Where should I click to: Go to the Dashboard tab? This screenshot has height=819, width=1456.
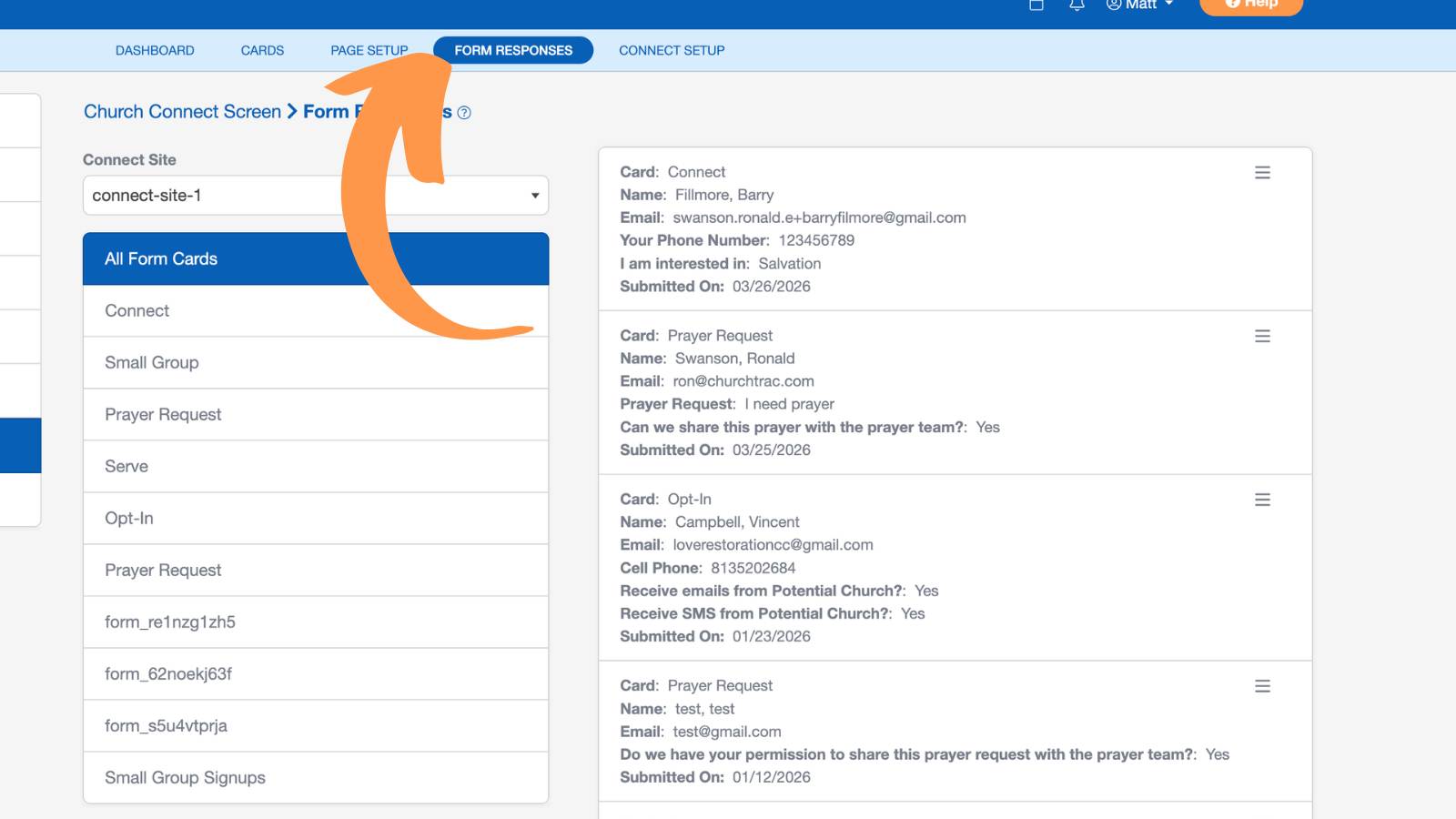coord(155,50)
